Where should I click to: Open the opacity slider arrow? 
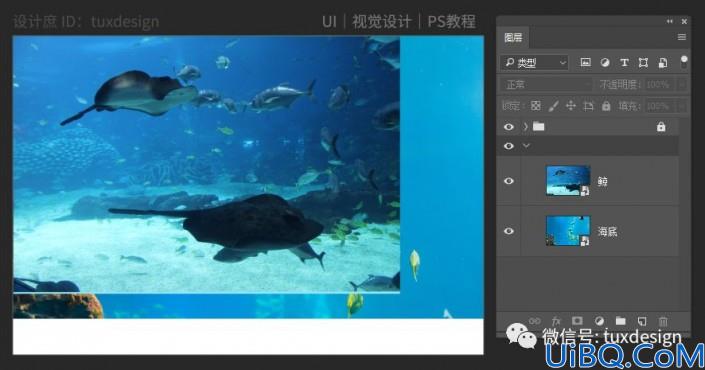pos(682,85)
